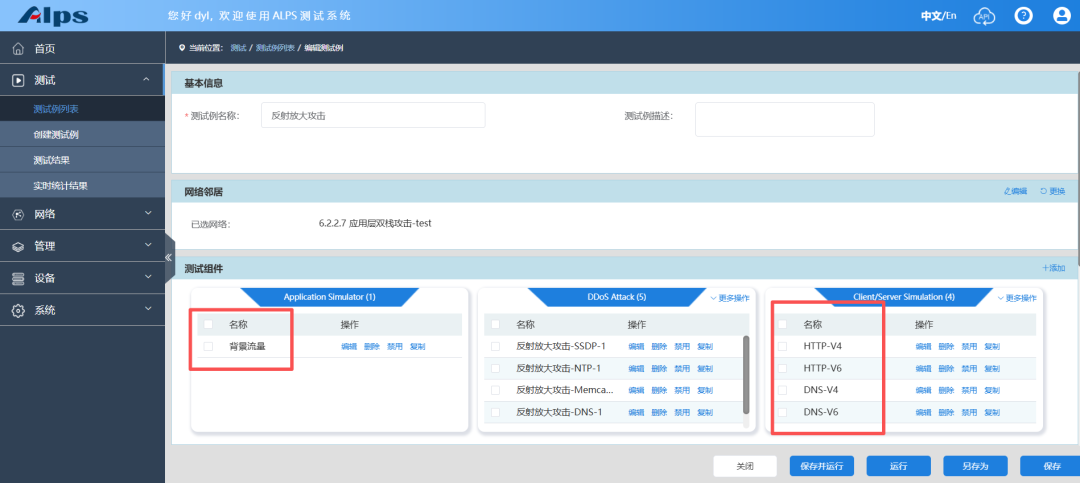This screenshot has width=1080, height=483.
Task: Tick the HTTP-V4 component checkbox
Action: click(783, 346)
